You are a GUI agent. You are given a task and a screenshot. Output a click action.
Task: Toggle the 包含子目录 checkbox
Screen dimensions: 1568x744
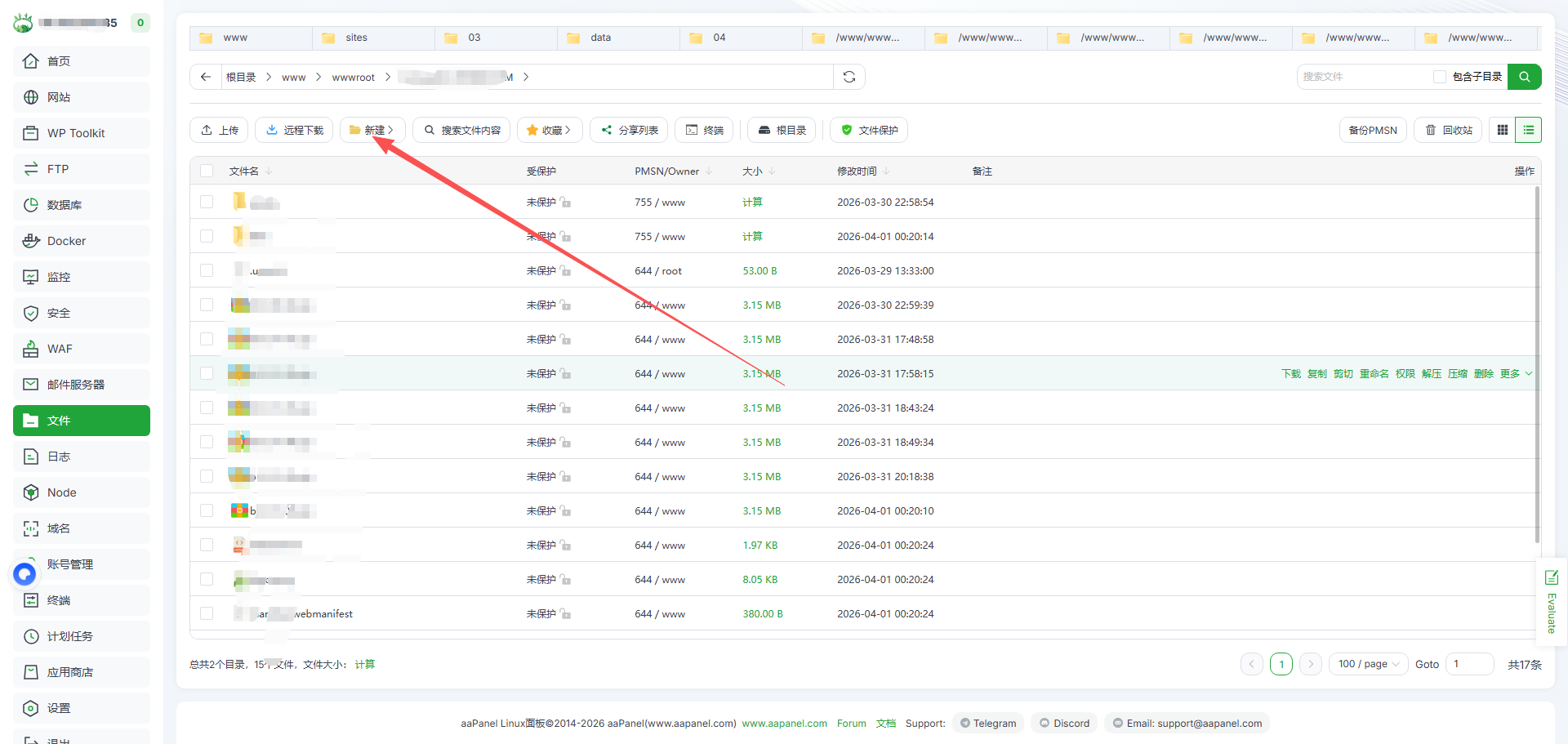[x=1439, y=77]
